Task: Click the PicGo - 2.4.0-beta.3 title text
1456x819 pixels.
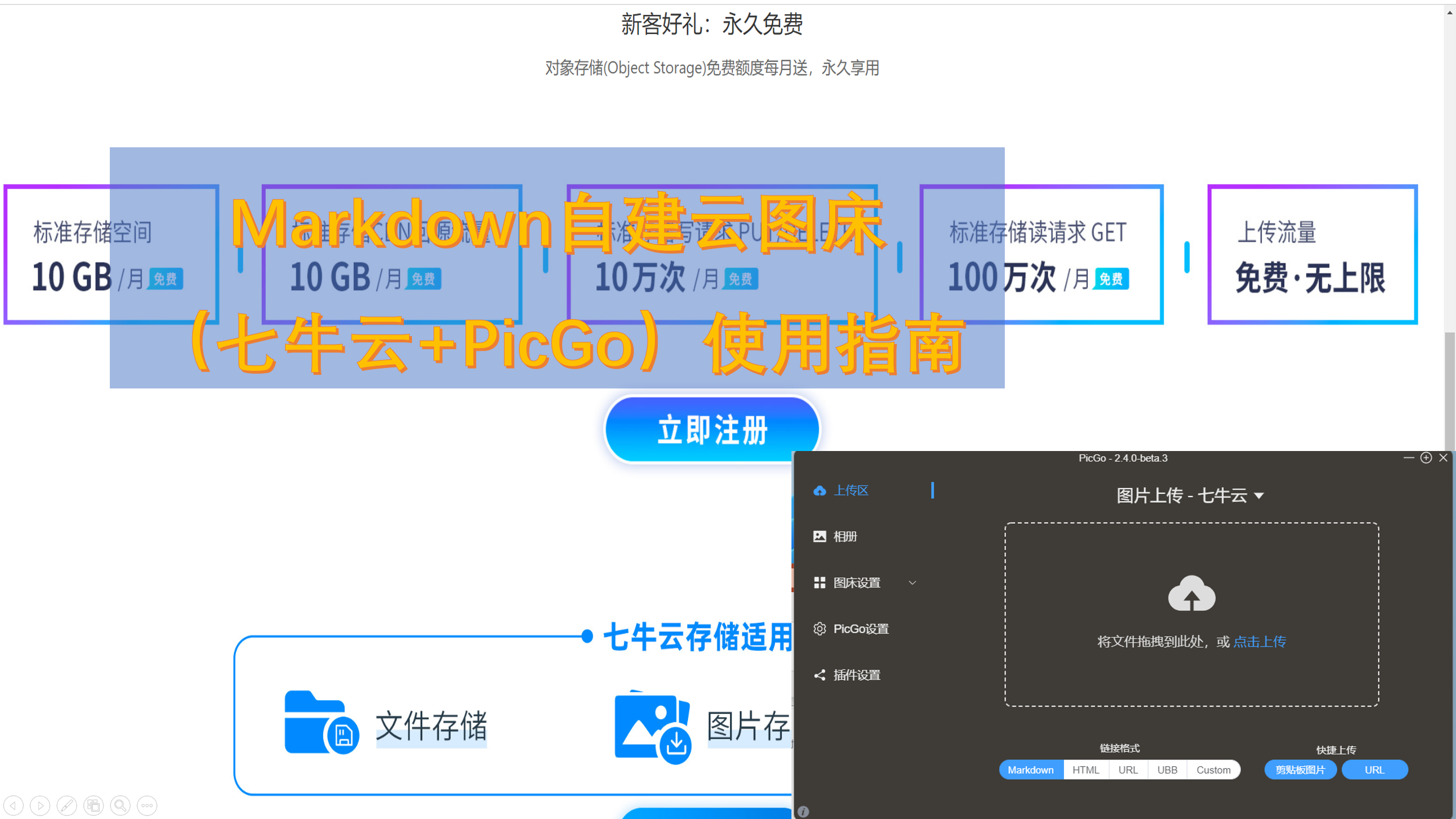Action: 1123,458
